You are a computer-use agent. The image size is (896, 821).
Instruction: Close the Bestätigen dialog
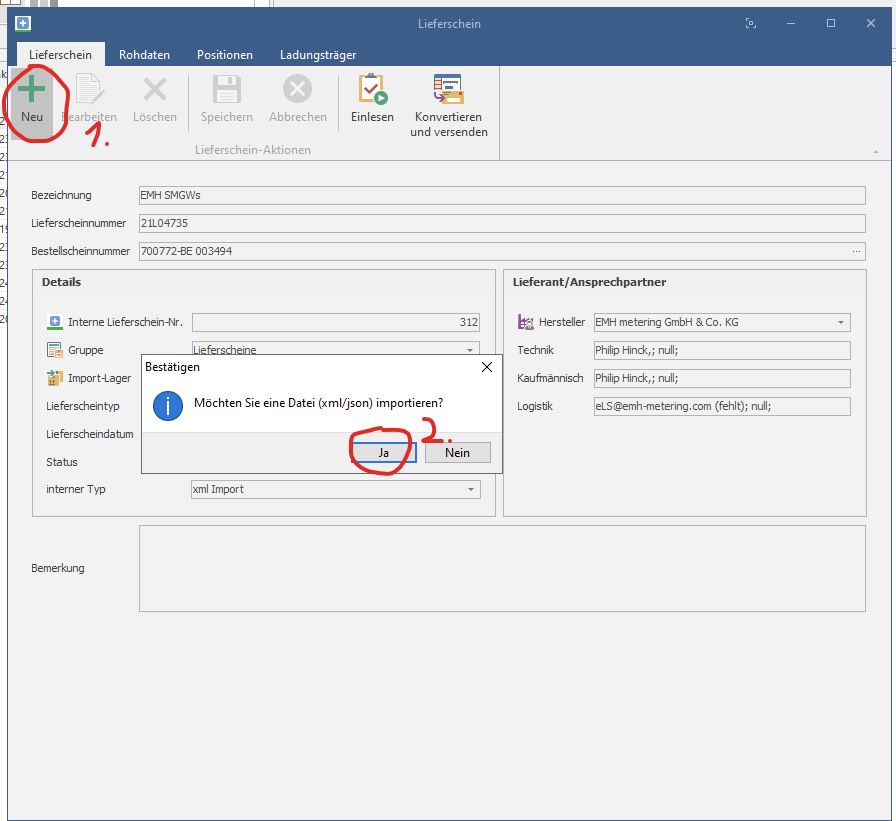click(x=487, y=367)
